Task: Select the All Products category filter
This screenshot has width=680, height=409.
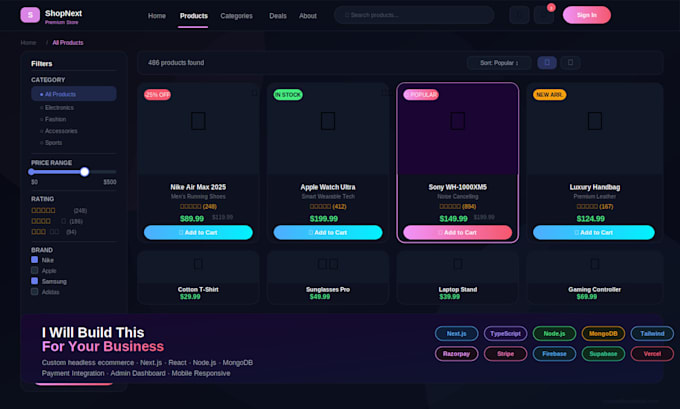Action: click(x=74, y=94)
